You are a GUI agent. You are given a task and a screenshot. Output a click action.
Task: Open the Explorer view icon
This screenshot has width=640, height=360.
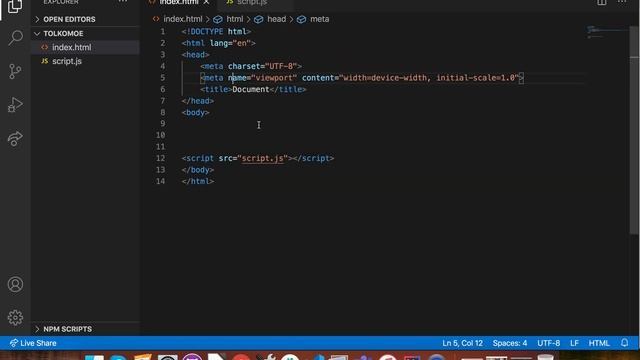[15, 6]
